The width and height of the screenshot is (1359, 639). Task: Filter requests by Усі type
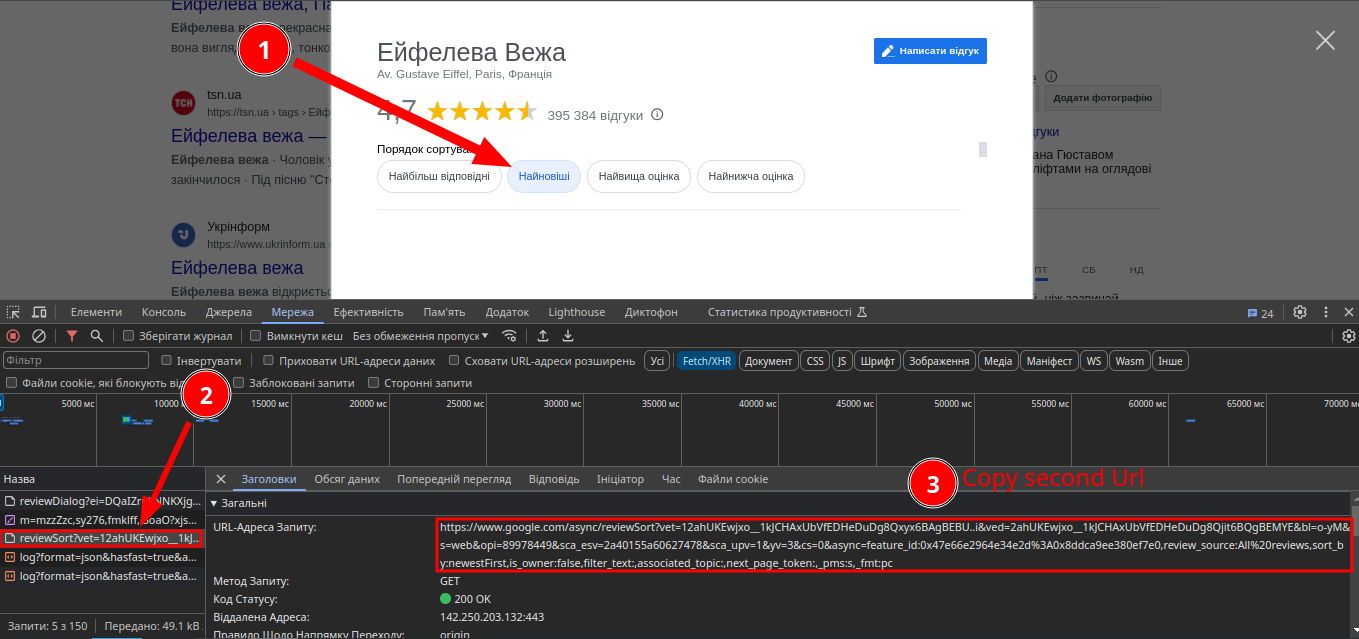(x=657, y=360)
